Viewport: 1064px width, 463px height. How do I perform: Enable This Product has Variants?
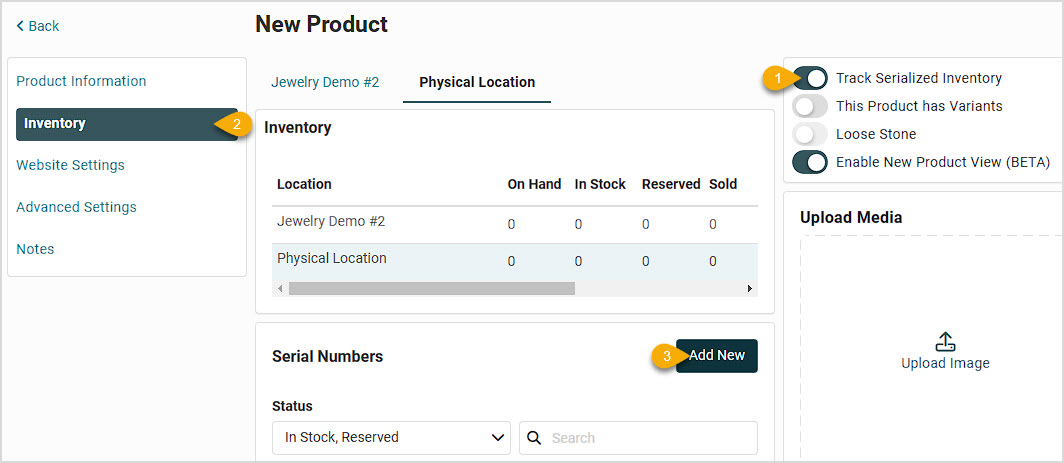pos(810,107)
